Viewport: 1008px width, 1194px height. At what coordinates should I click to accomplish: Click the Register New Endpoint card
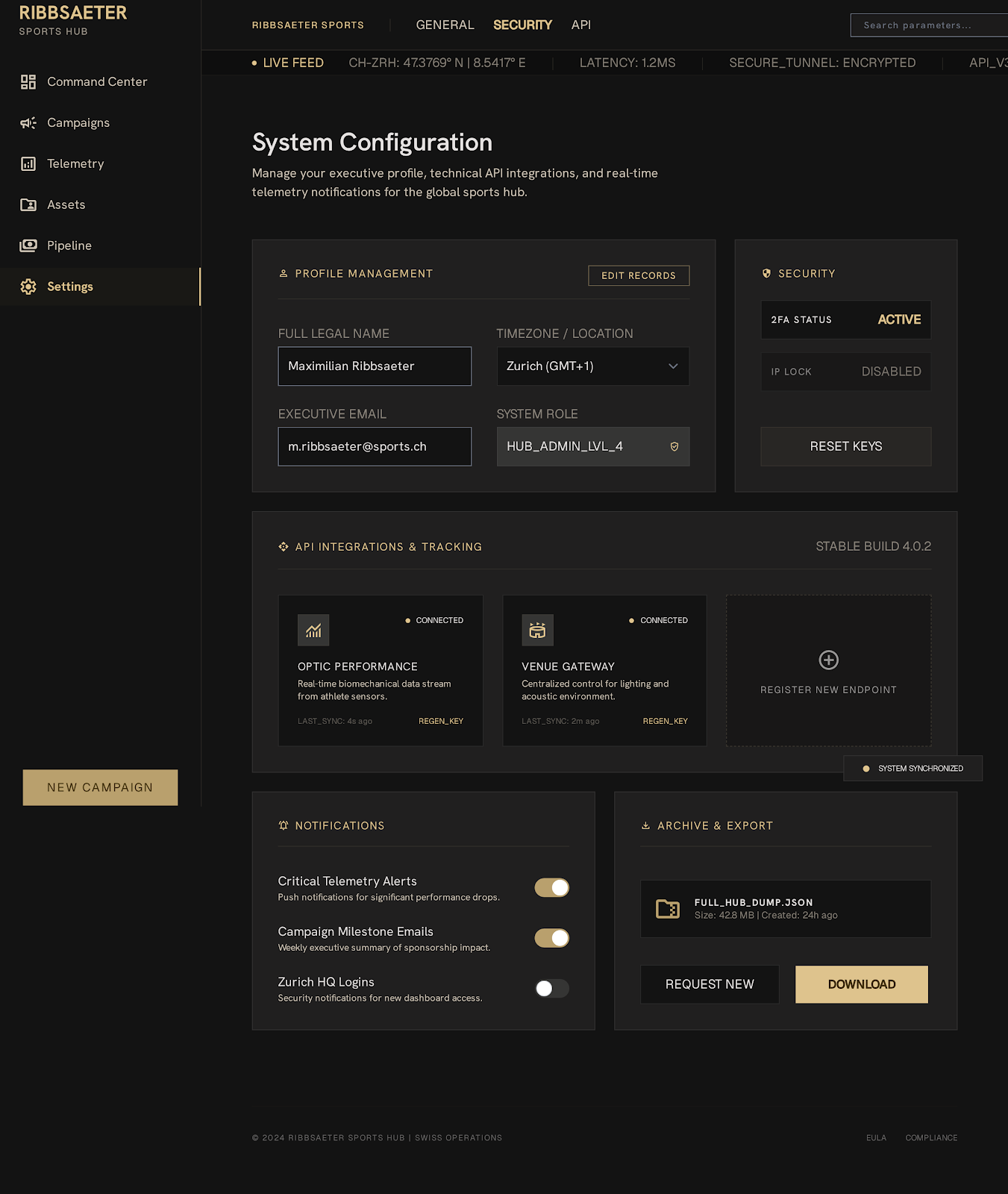829,671
